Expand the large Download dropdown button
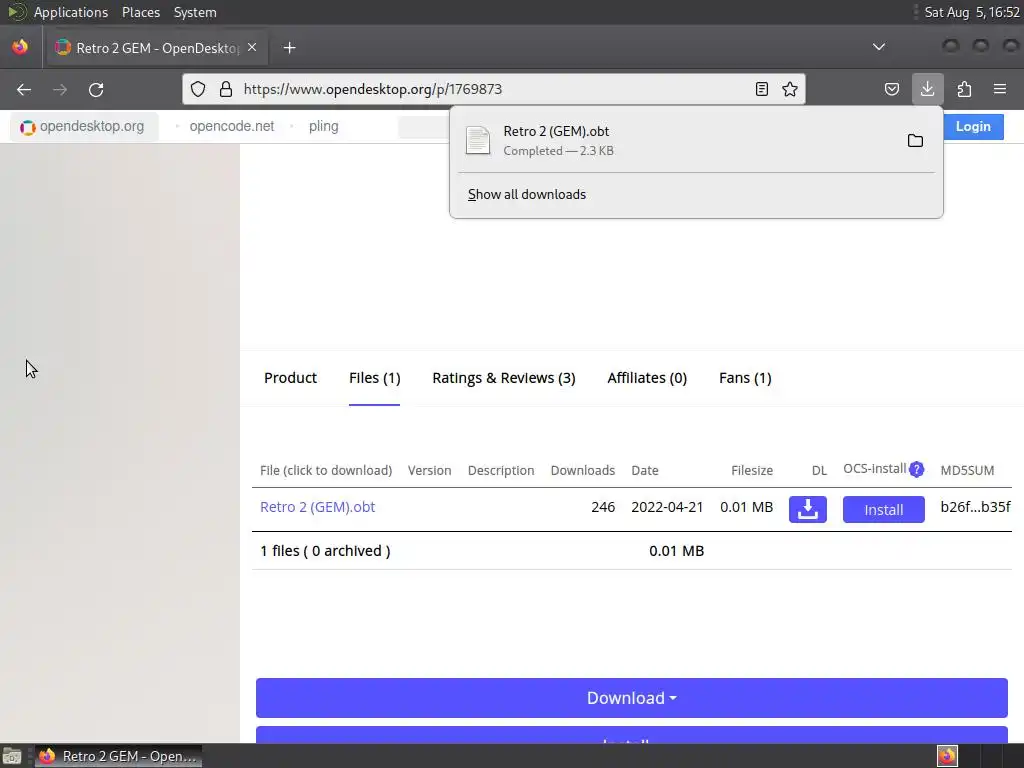Screen dimensions: 1024x768 (632, 698)
